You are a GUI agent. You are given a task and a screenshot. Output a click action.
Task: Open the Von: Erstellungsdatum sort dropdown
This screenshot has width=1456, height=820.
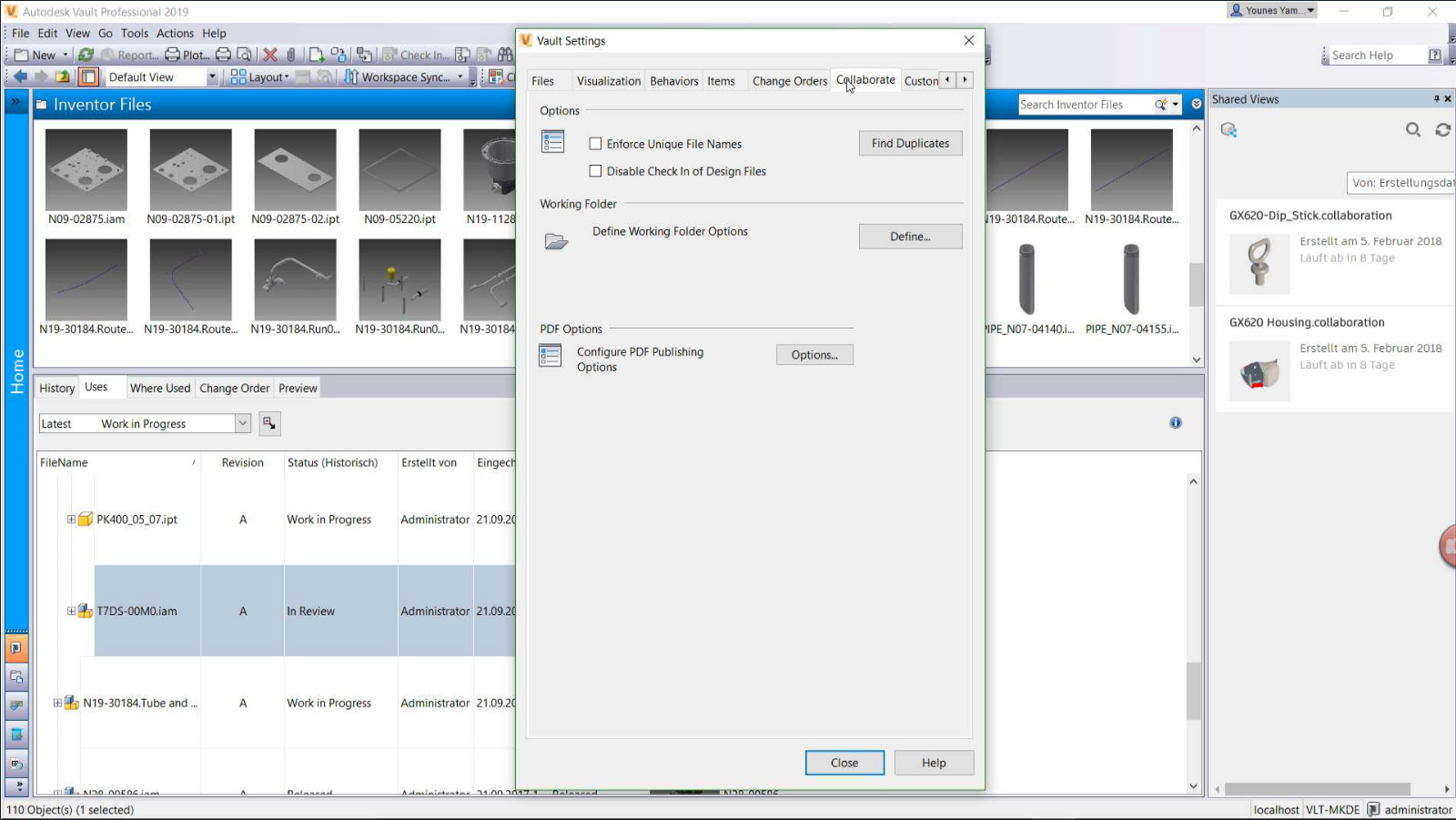pyautogui.click(x=1400, y=183)
